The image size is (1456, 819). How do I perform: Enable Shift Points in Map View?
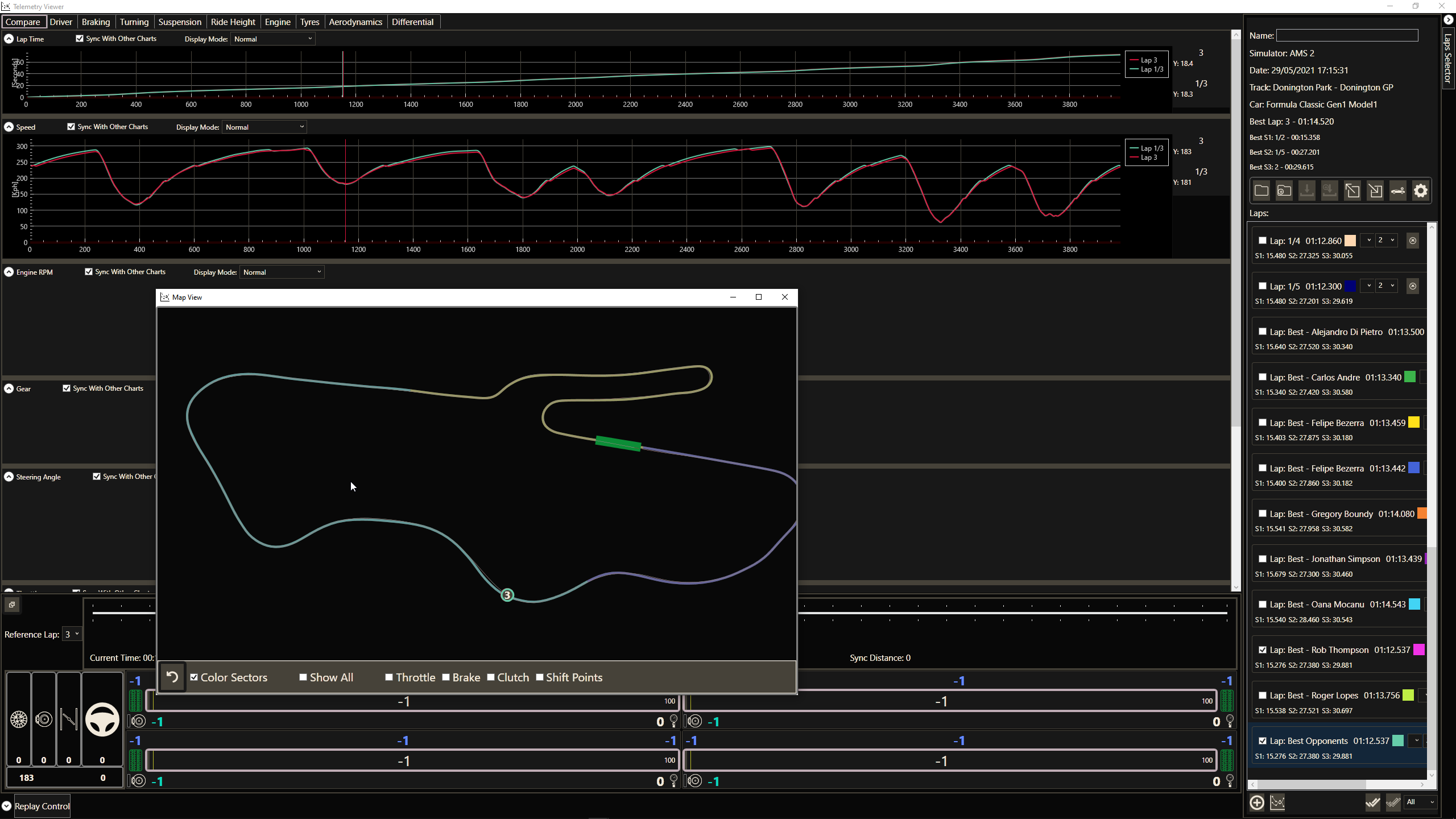tap(540, 677)
